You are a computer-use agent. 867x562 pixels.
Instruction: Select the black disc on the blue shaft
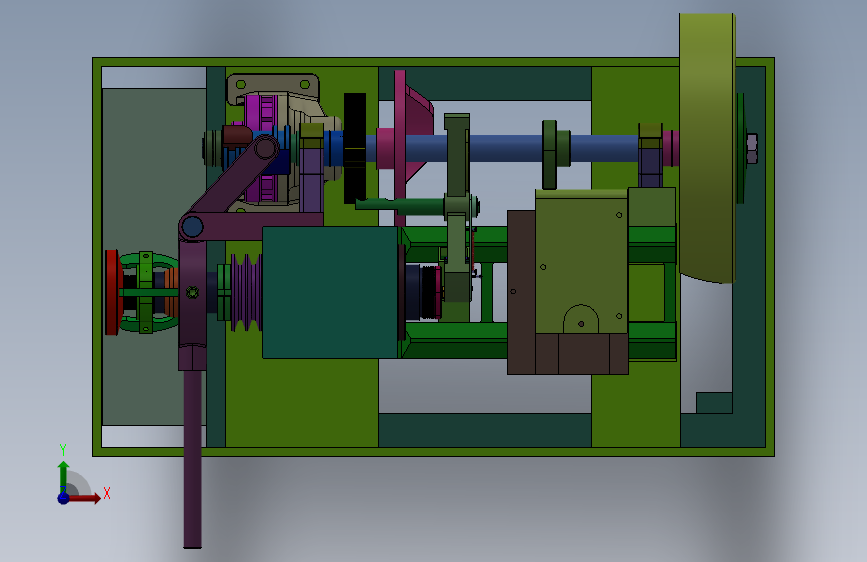(355, 148)
